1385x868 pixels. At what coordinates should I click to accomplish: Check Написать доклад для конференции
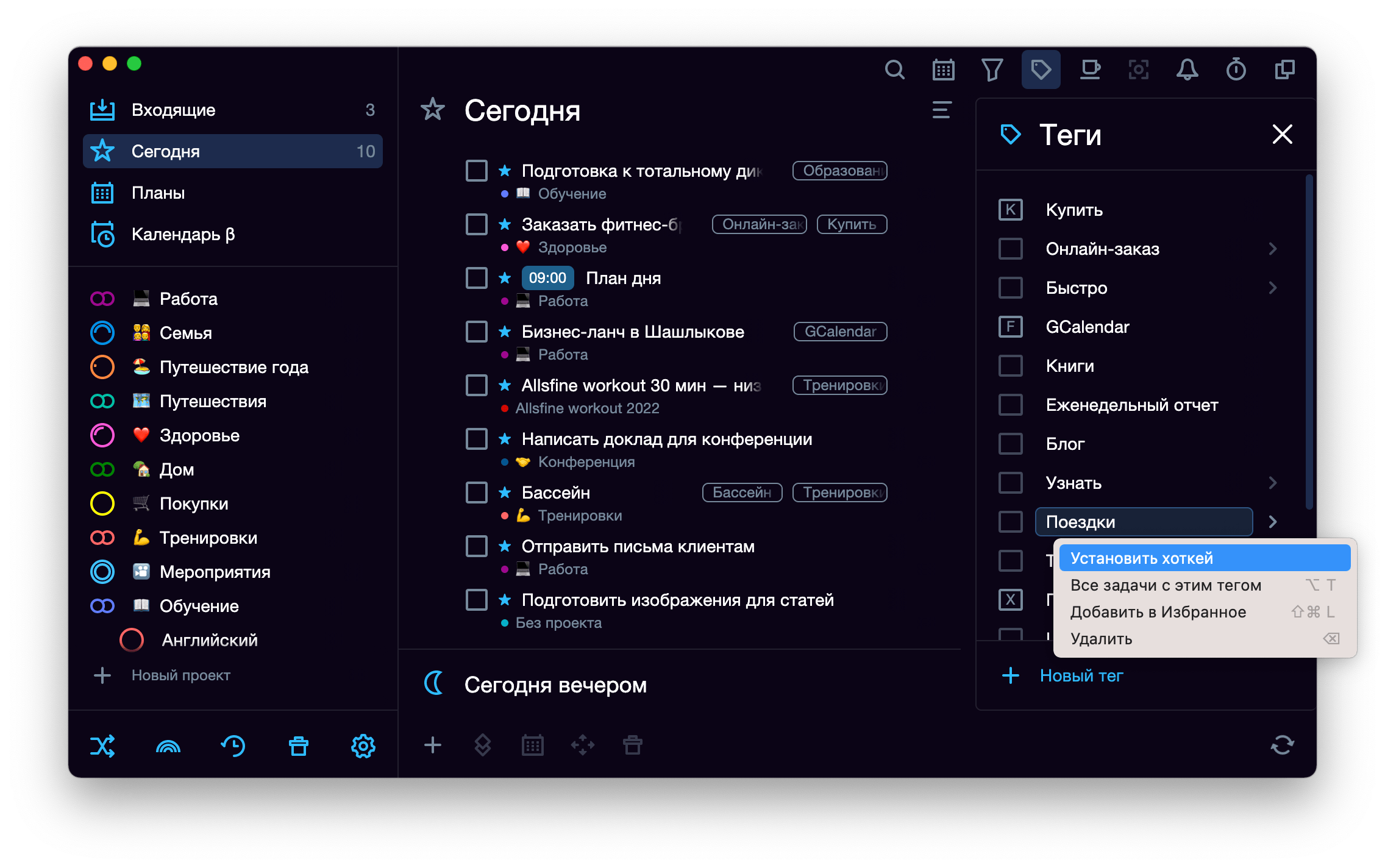476,439
